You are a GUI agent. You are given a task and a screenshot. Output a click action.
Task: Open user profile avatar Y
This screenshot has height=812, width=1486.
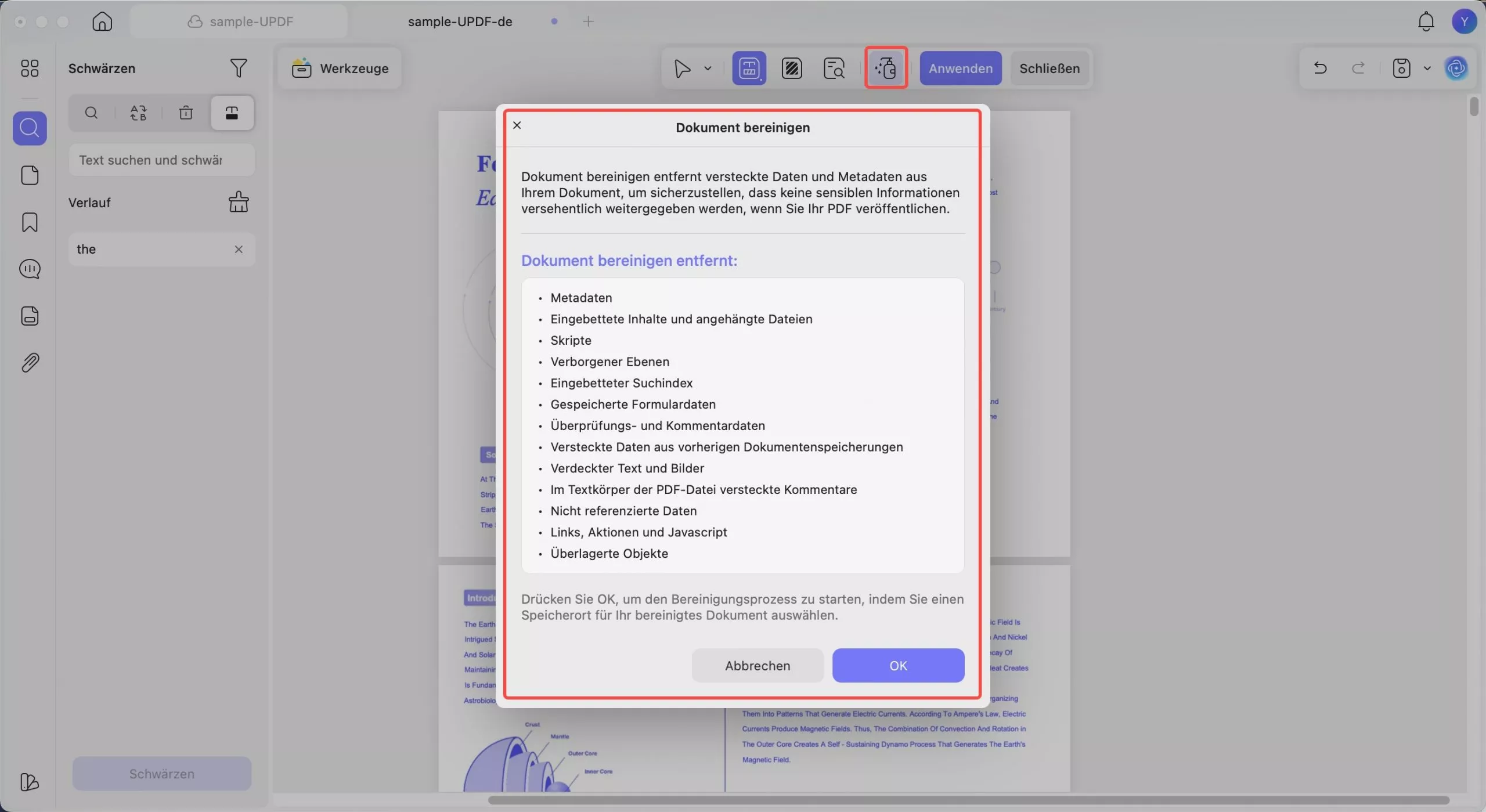coord(1464,21)
